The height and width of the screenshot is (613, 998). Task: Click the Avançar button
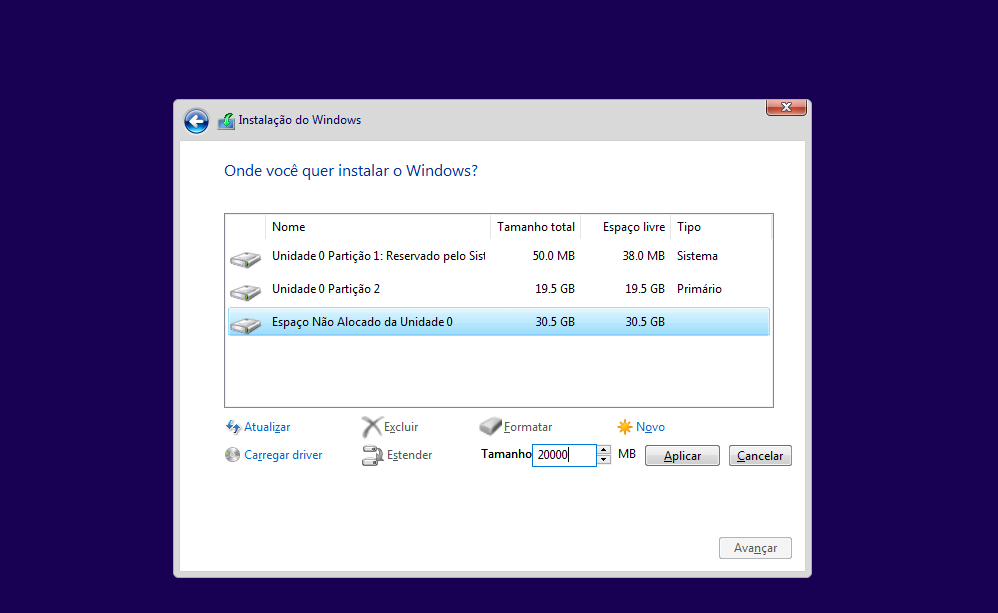(756, 548)
